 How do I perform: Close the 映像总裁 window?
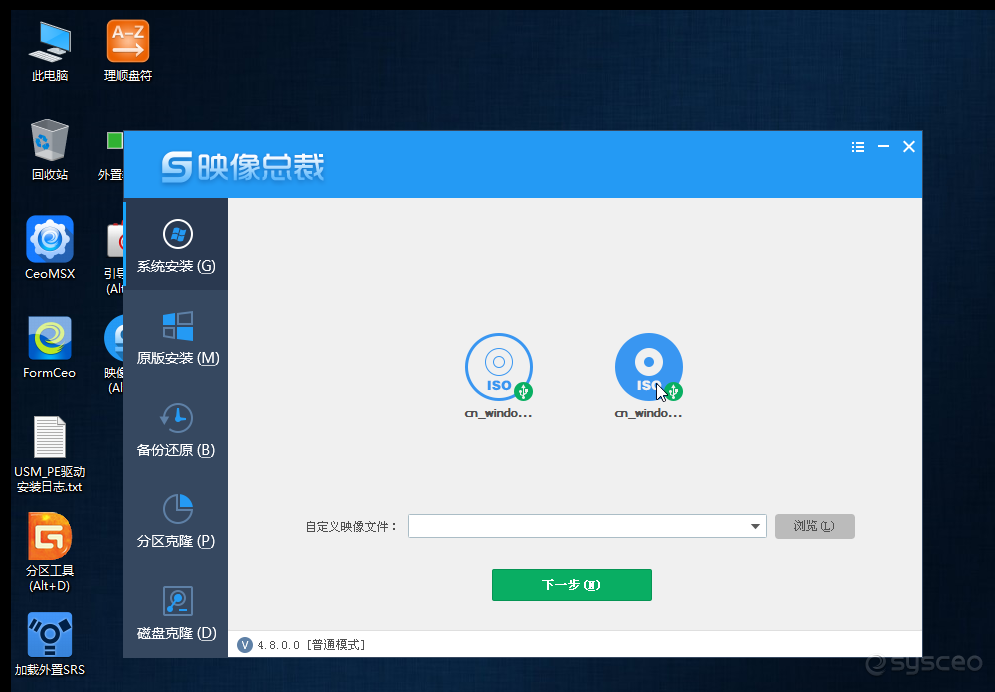909,147
